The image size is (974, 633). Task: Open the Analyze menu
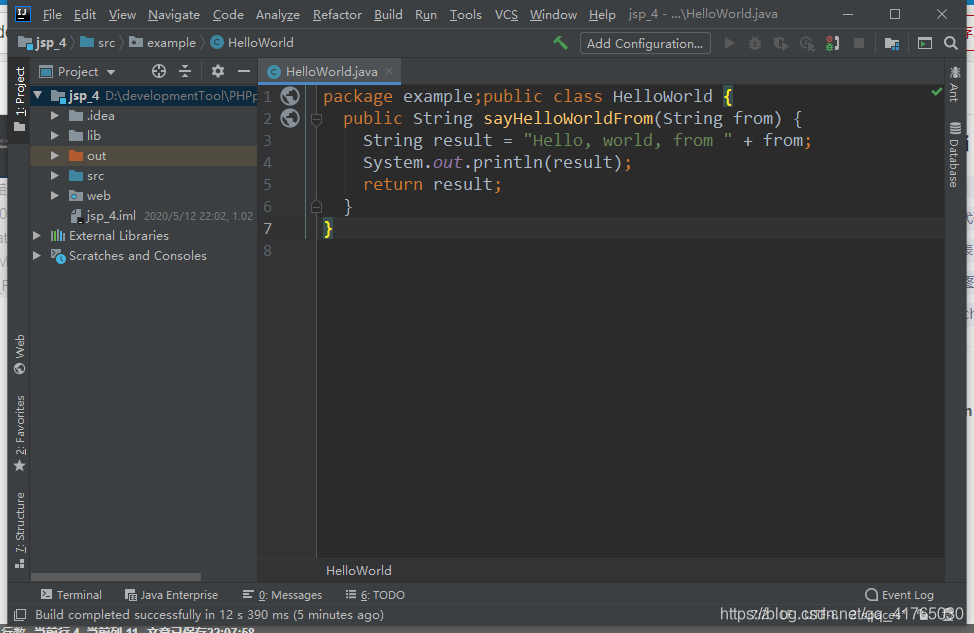point(278,14)
